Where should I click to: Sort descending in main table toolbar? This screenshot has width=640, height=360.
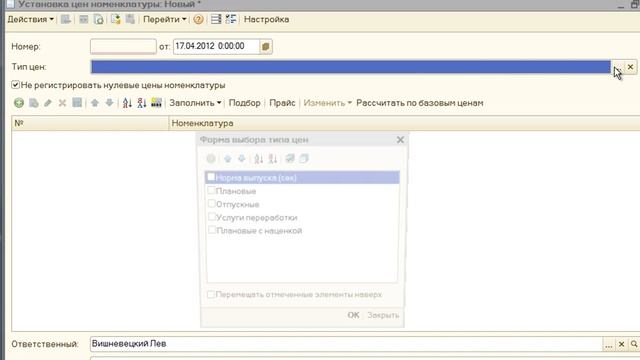[142, 103]
